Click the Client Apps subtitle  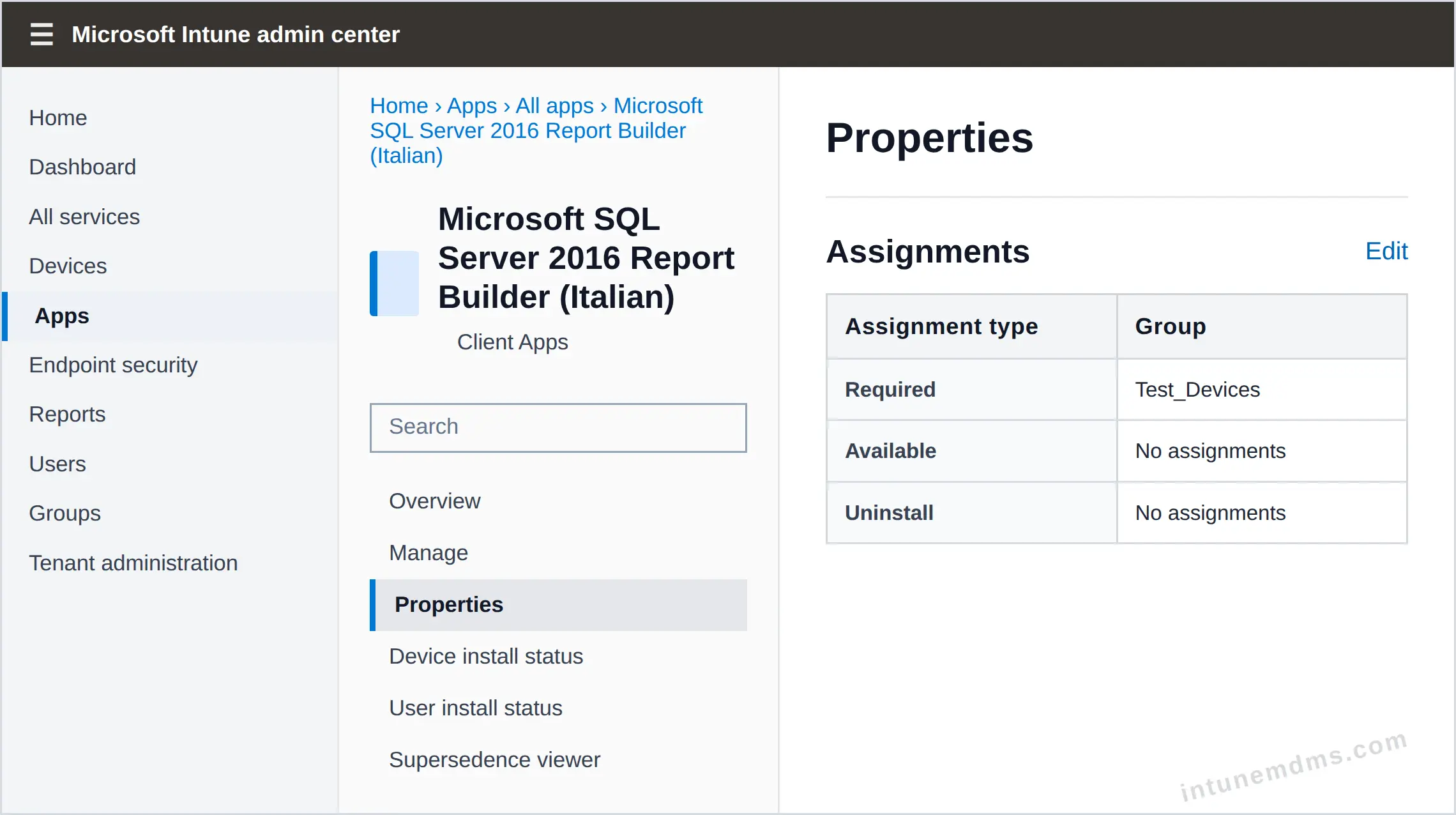tap(512, 342)
